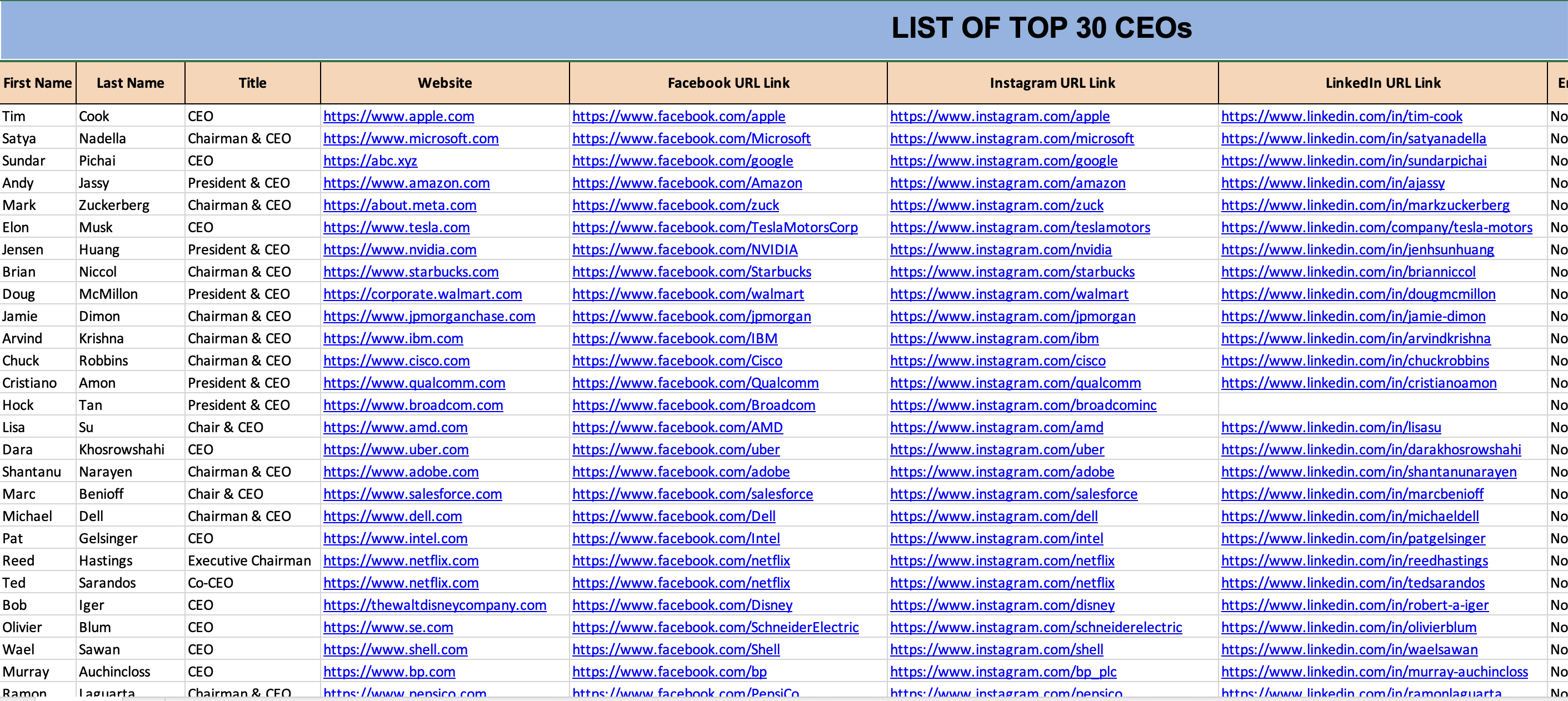
Task: Open the broadcominc Instagram link
Action: [x=1022, y=405]
